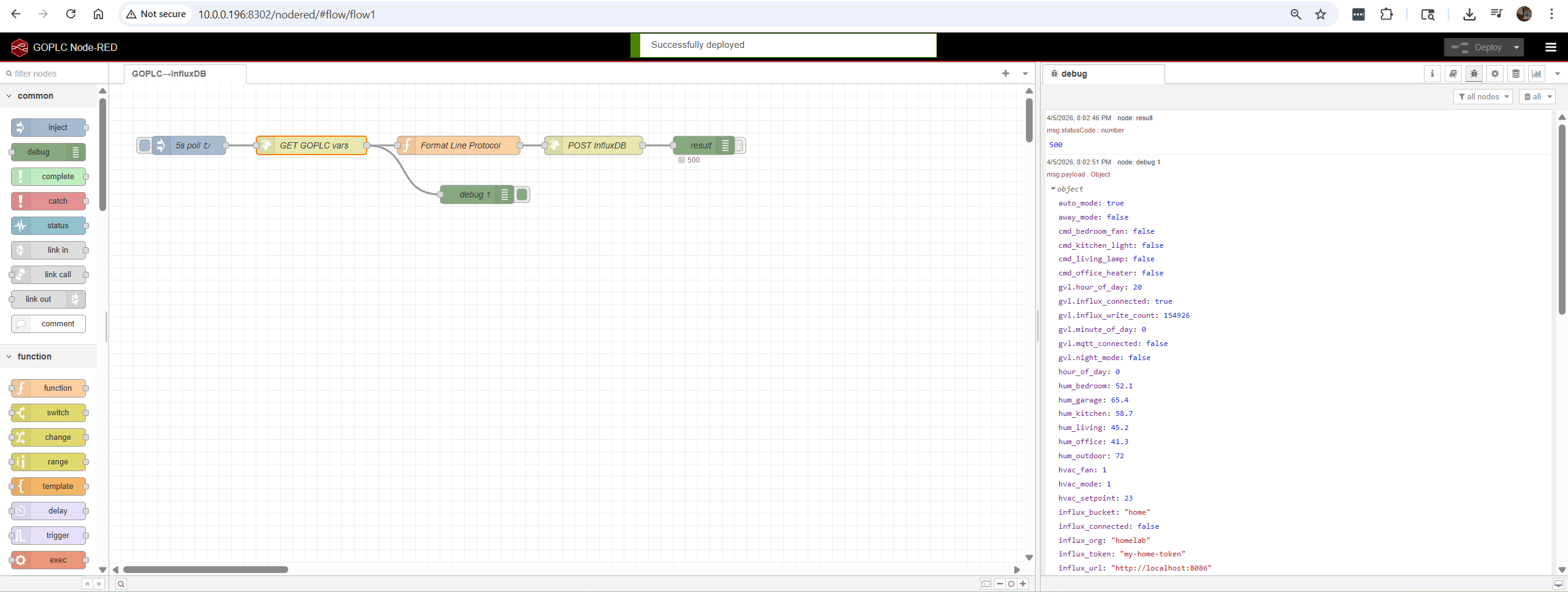
Task: Open the help book sidebar tab
Action: pos(1453,74)
